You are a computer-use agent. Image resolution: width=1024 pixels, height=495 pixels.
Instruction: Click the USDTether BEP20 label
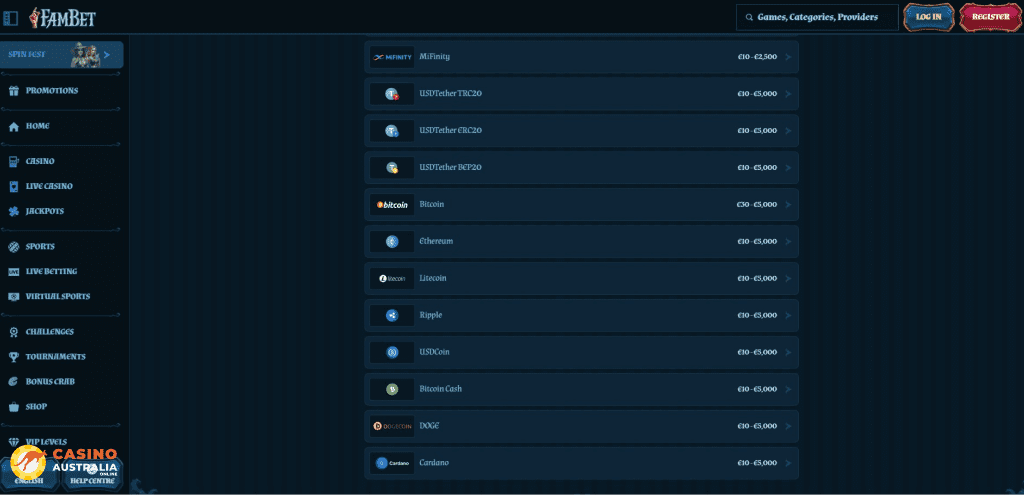pyautogui.click(x=451, y=167)
